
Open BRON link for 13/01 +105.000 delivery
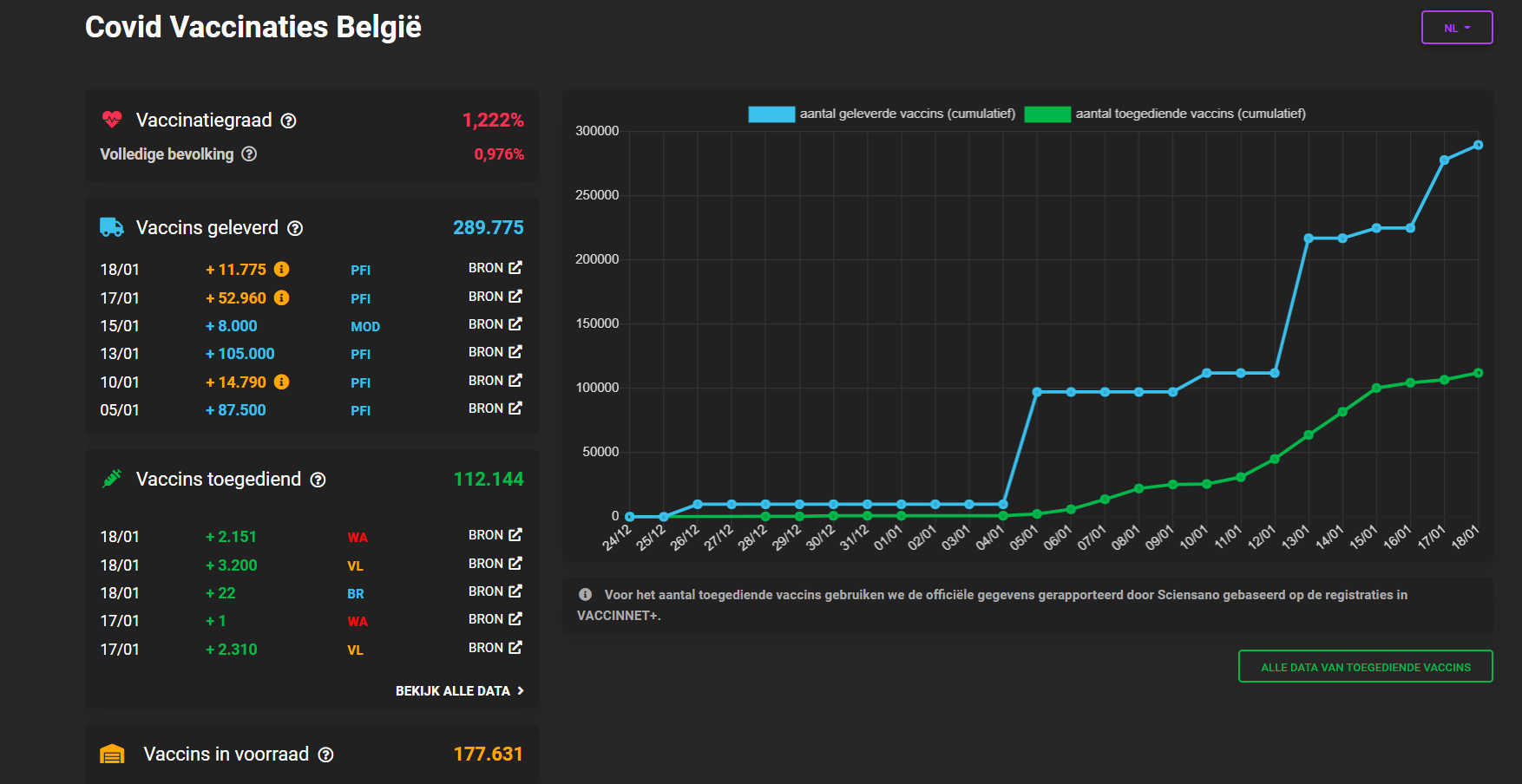pyautogui.click(x=495, y=352)
